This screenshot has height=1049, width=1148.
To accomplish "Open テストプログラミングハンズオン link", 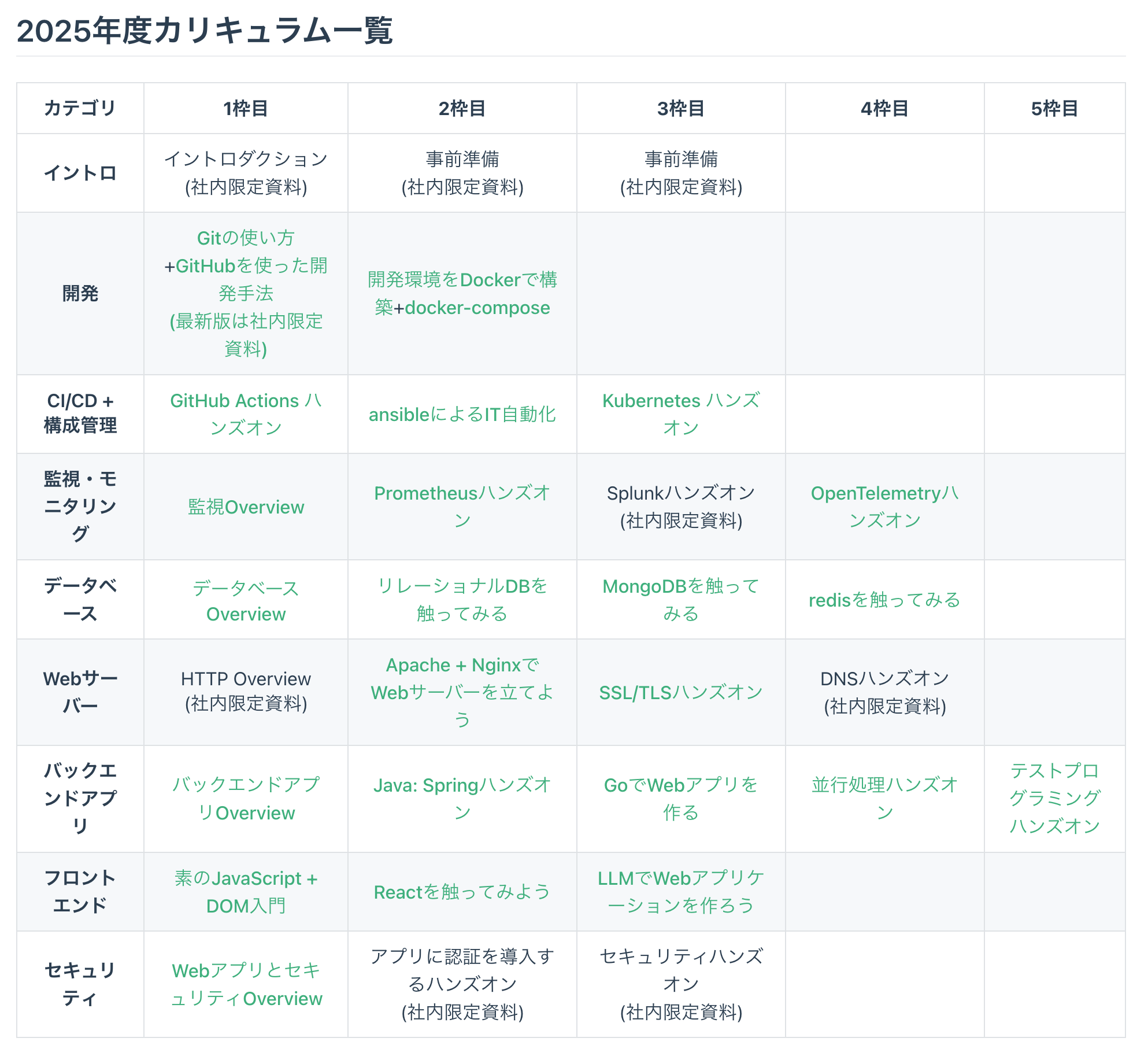I will [1054, 798].
